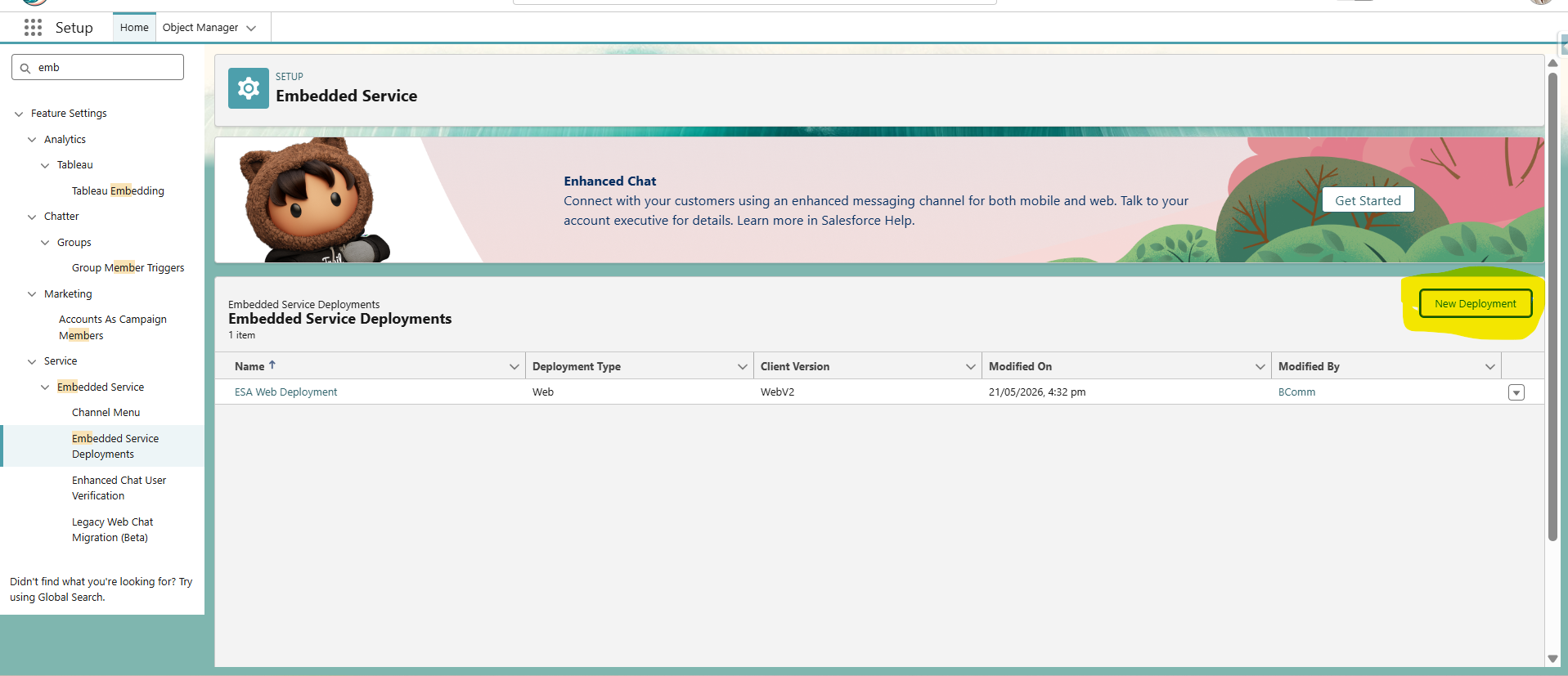
Task: Open Channel Menu setup page
Action: click(106, 413)
